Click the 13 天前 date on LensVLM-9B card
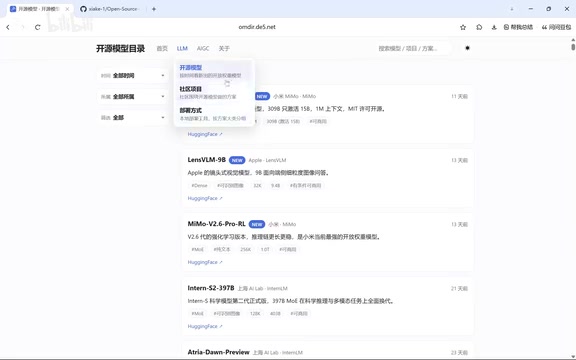Viewport: 576px width, 360px height. point(459,161)
